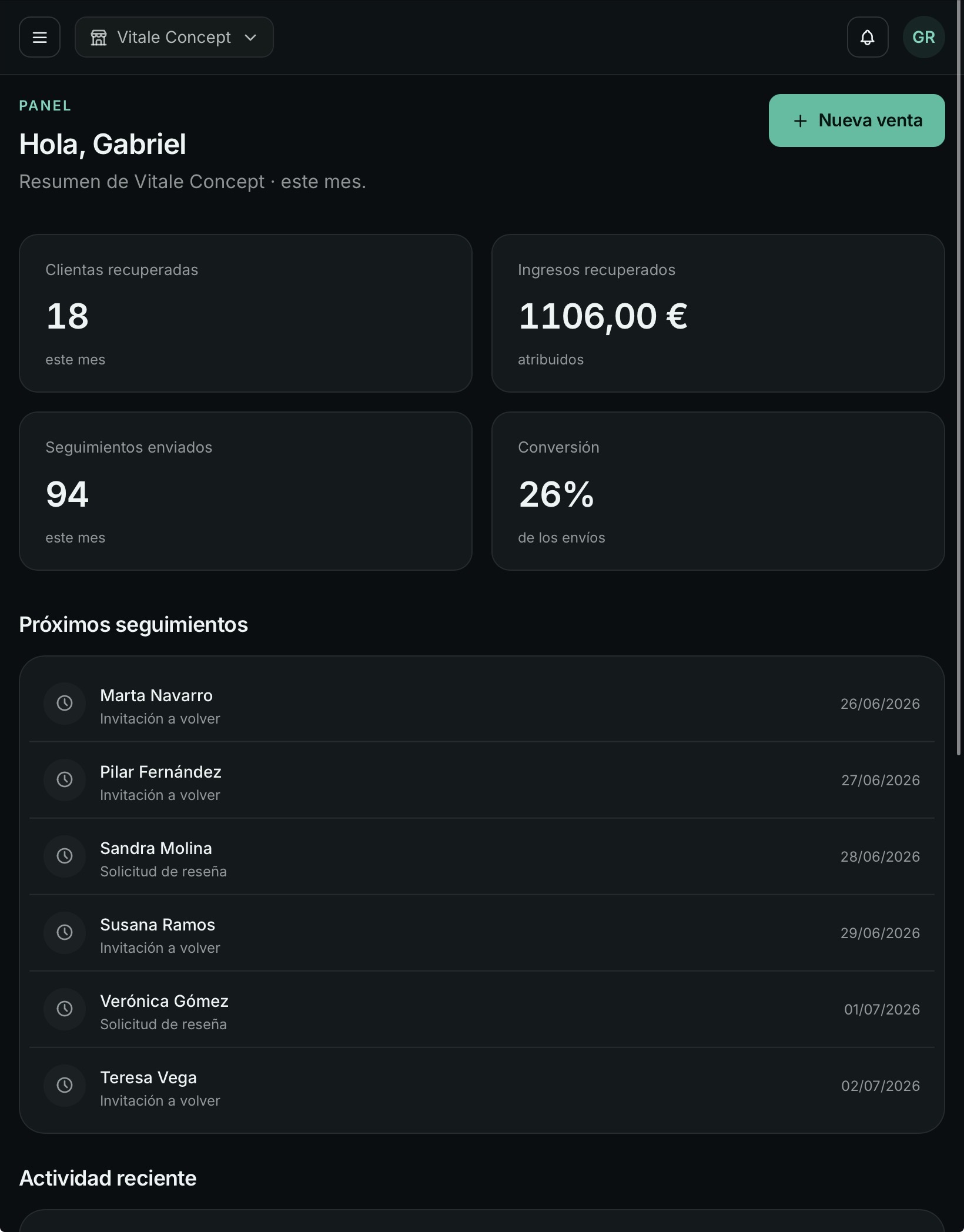Click Solicitud de reseña under Sandra Molina
Viewport: 964px width, 1232px height.
tap(163, 871)
